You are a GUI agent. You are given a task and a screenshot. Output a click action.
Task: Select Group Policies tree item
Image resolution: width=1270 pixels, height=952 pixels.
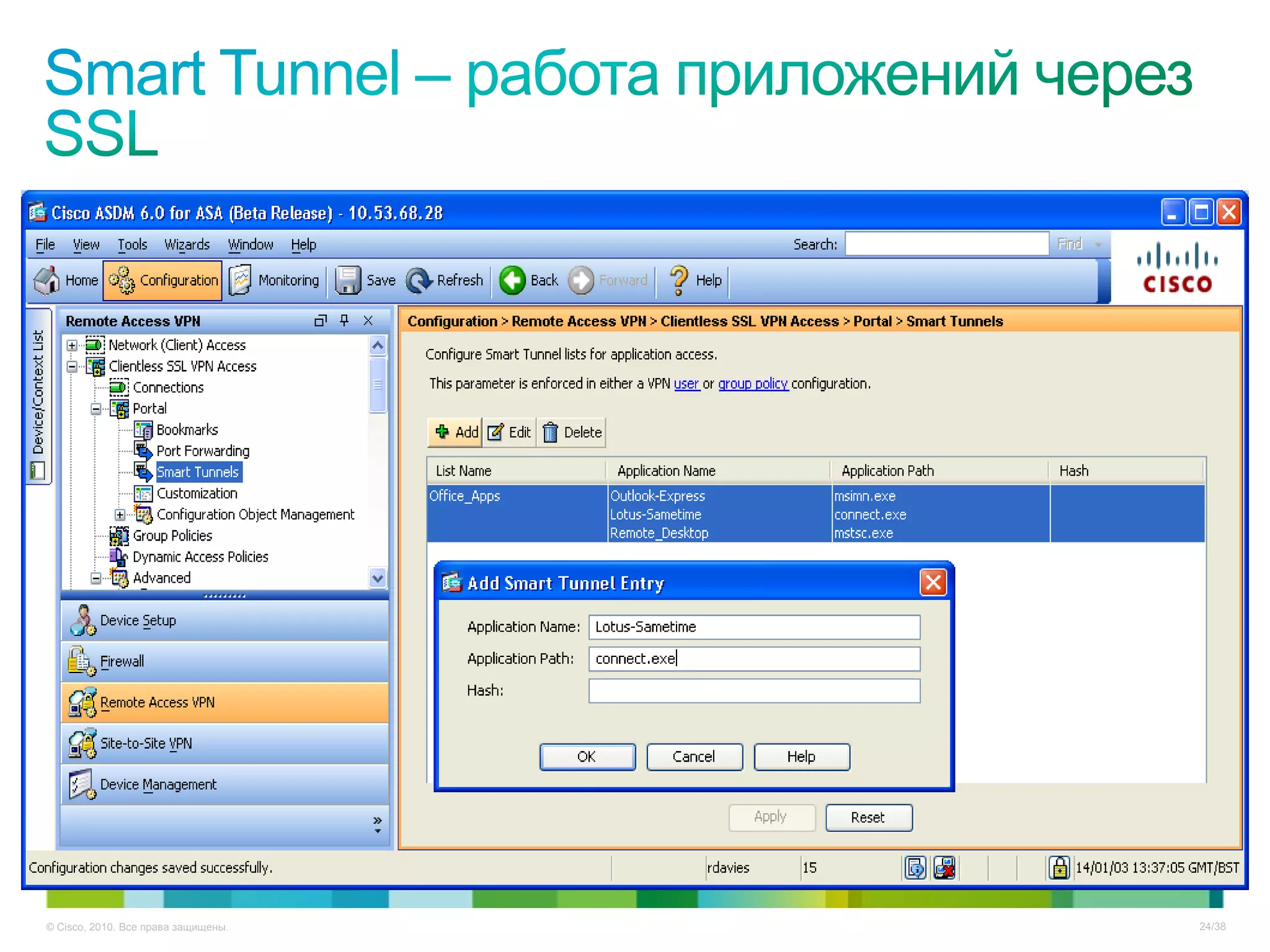coord(172,536)
